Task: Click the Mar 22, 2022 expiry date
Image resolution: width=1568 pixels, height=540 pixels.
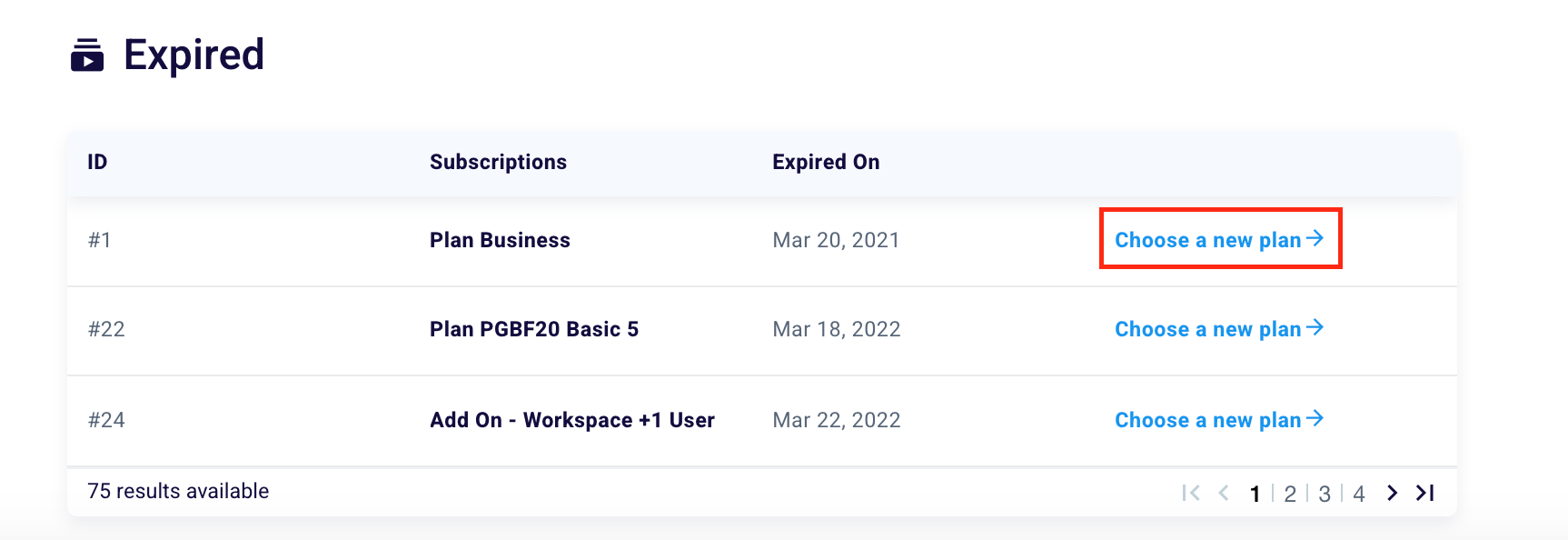Action: [x=837, y=420]
